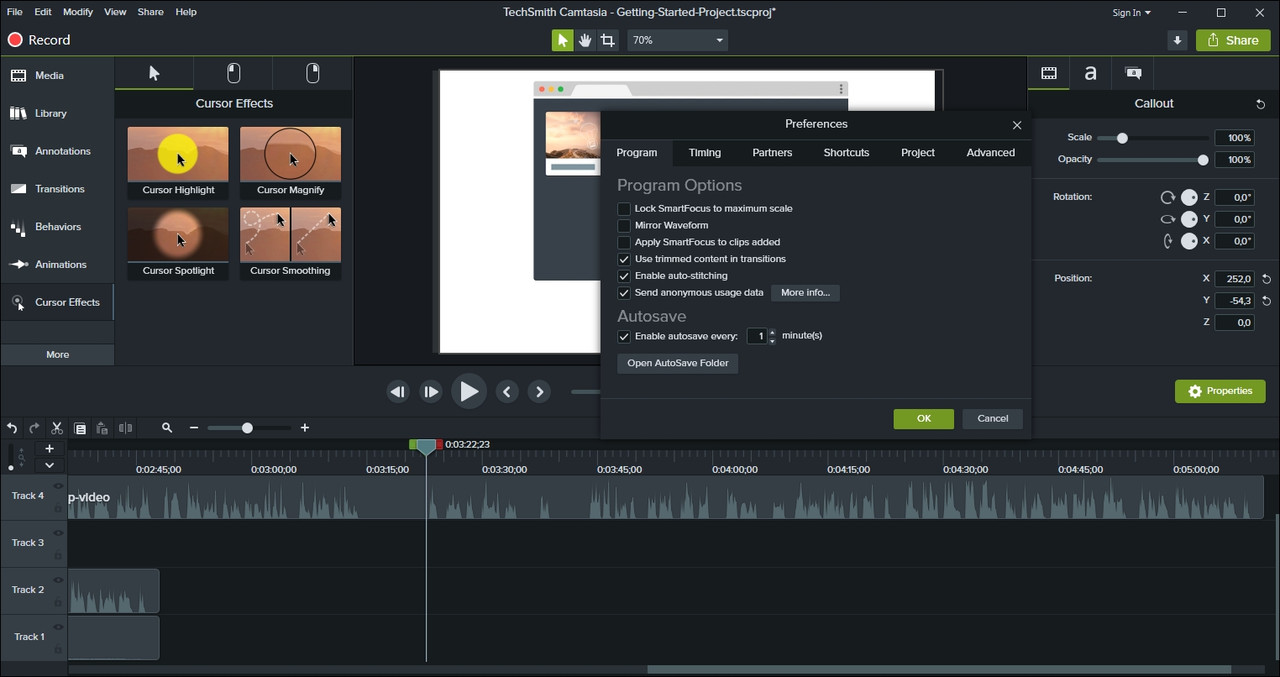This screenshot has height=677, width=1280.
Task: Select Cursor Effects in the sidebar
Action: pos(57,302)
